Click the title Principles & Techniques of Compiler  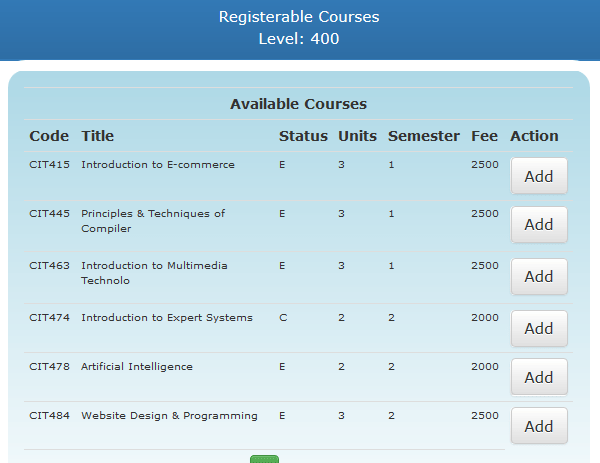pos(153,221)
